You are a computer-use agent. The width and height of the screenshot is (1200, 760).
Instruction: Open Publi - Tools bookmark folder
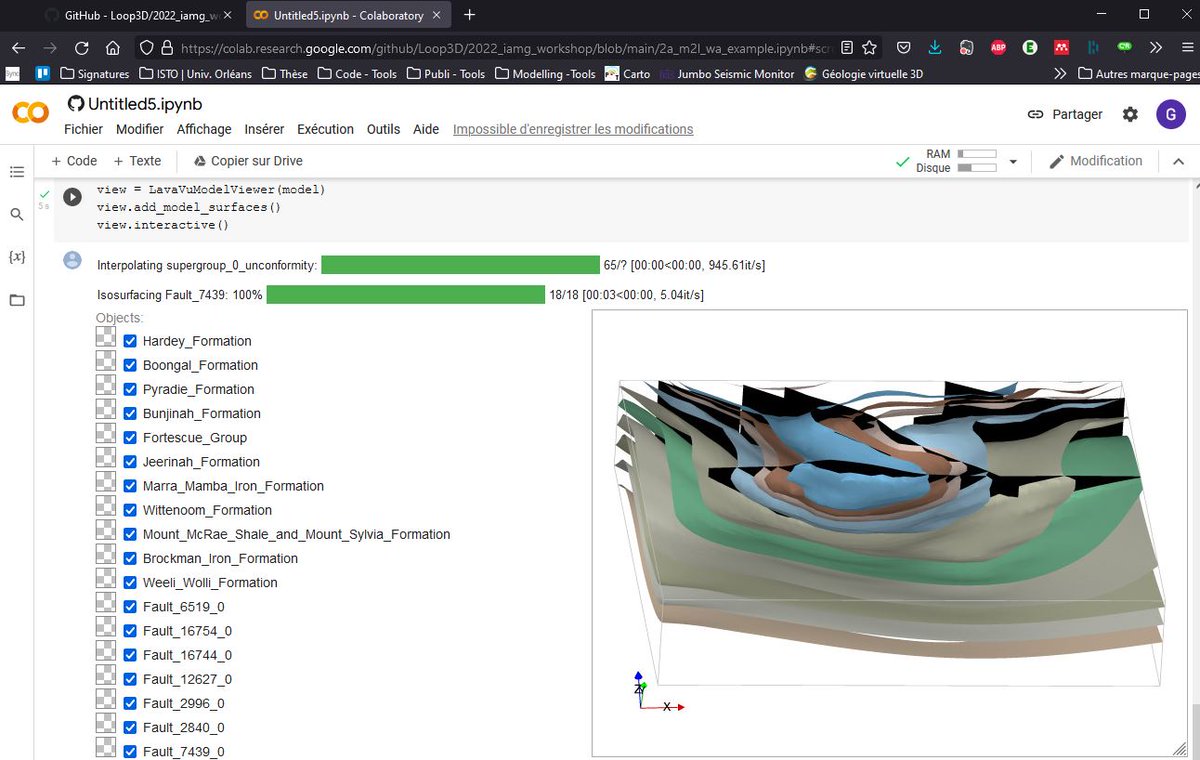(446, 74)
